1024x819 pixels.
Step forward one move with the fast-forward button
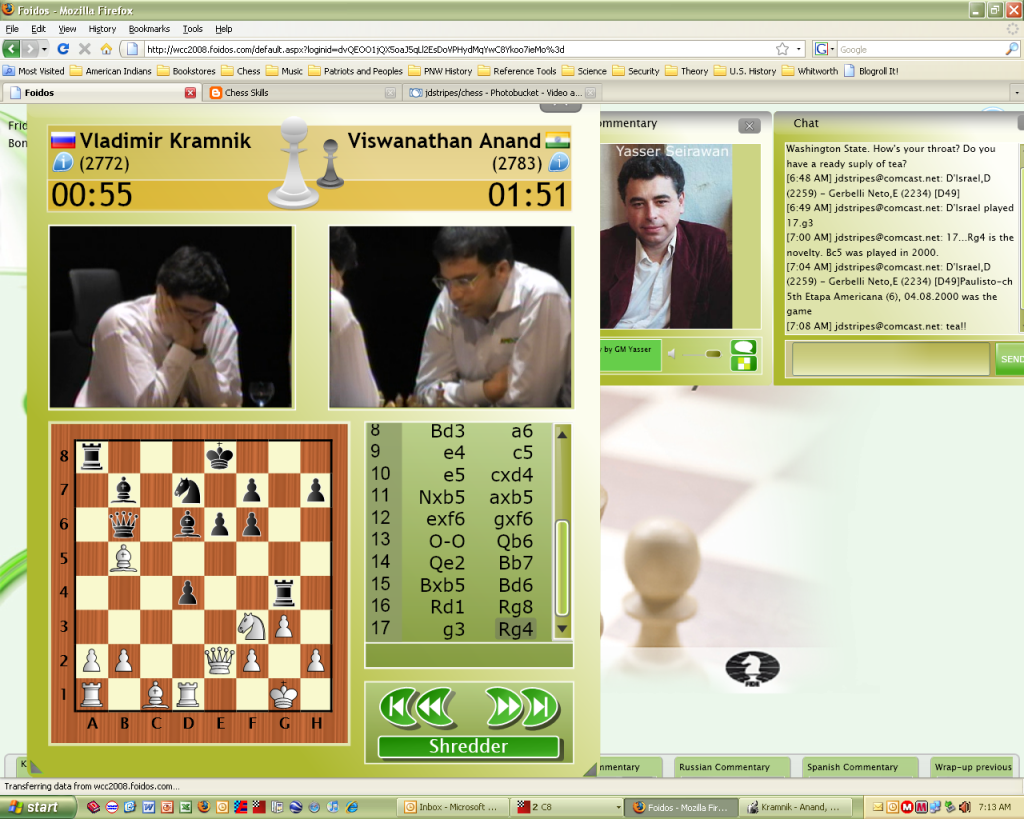pos(504,707)
